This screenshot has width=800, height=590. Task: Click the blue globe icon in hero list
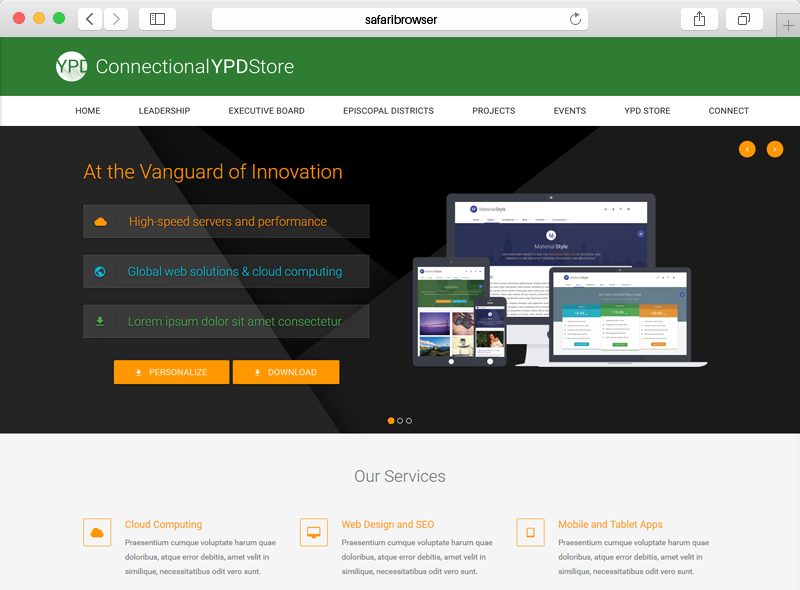tap(100, 272)
